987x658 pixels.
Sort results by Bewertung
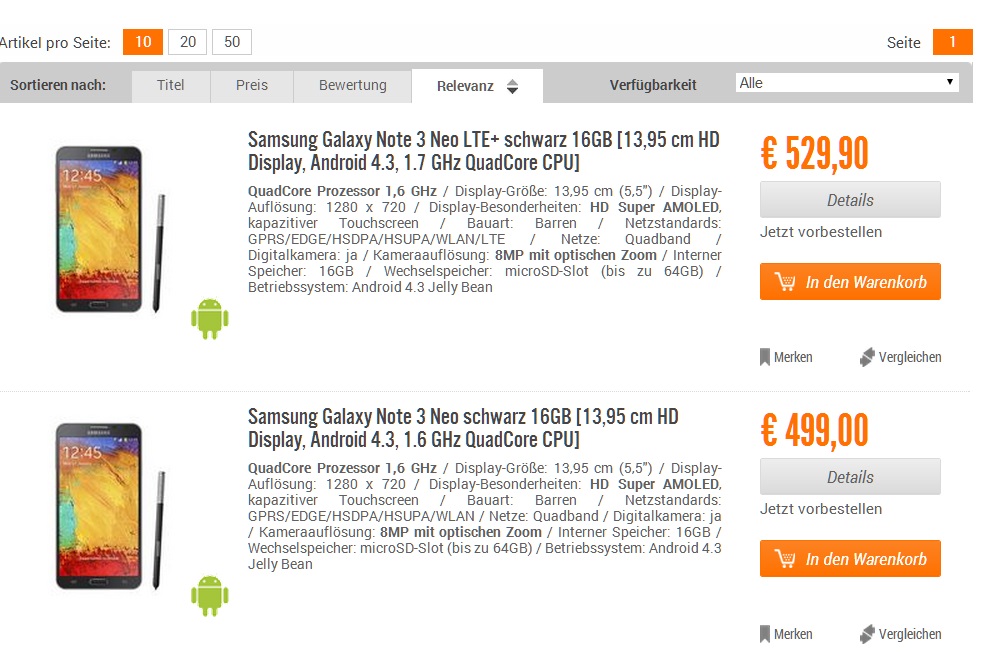(x=352, y=86)
